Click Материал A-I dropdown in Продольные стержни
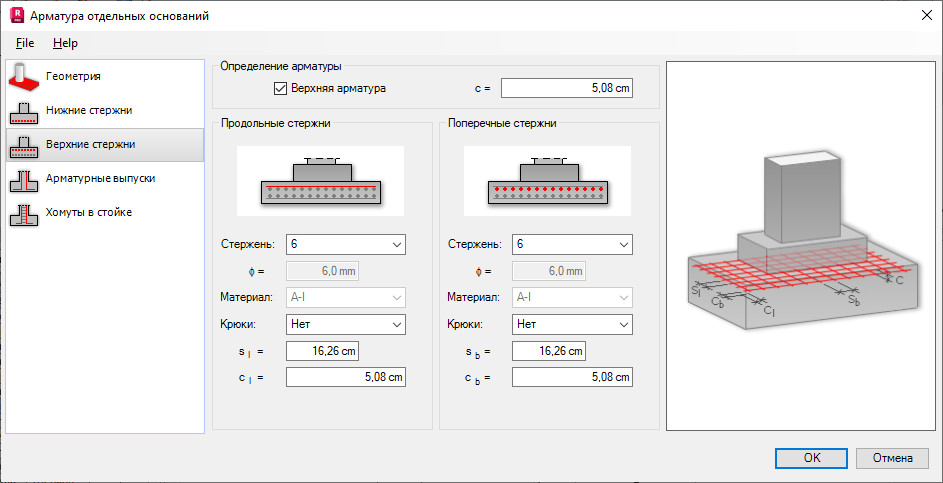Viewport: 943px width, 483px height. click(346, 297)
